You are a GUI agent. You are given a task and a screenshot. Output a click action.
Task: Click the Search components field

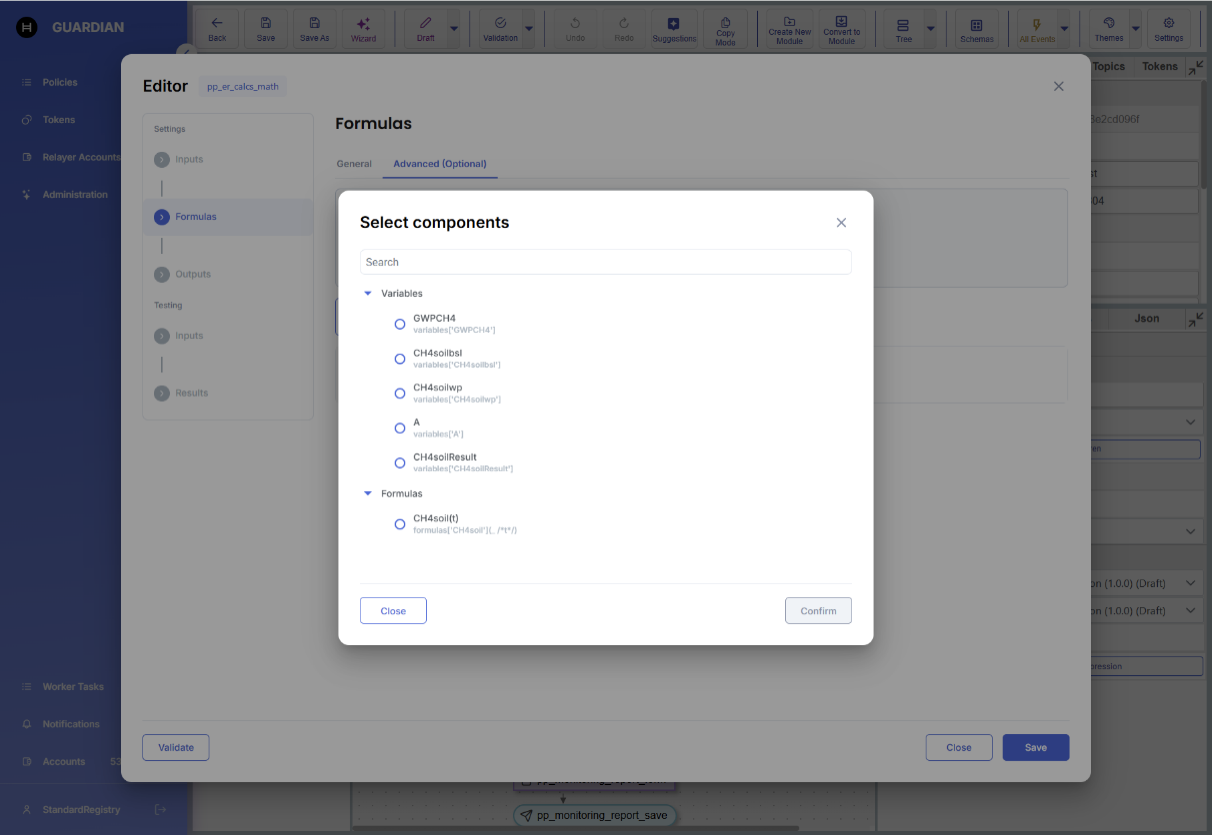[x=605, y=262]
